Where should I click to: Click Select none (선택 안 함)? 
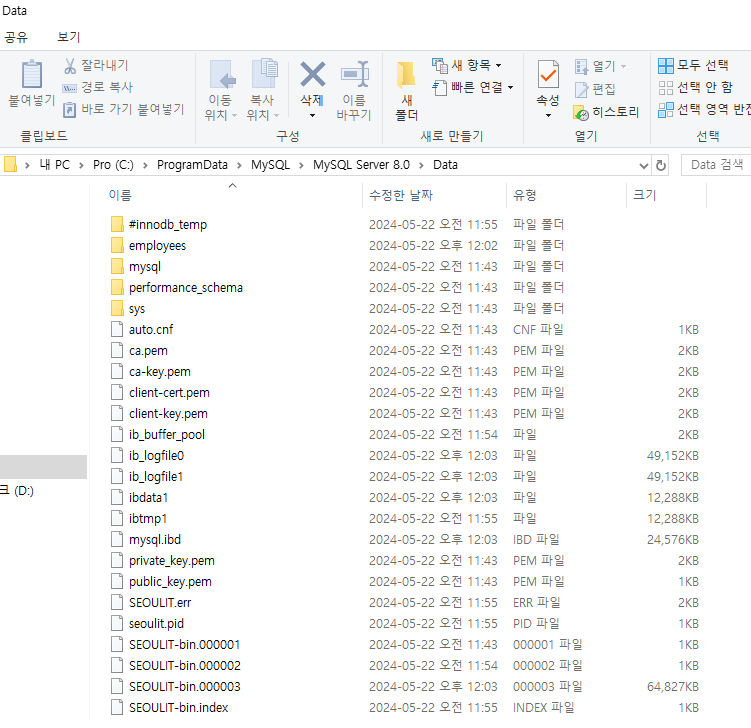695,88
